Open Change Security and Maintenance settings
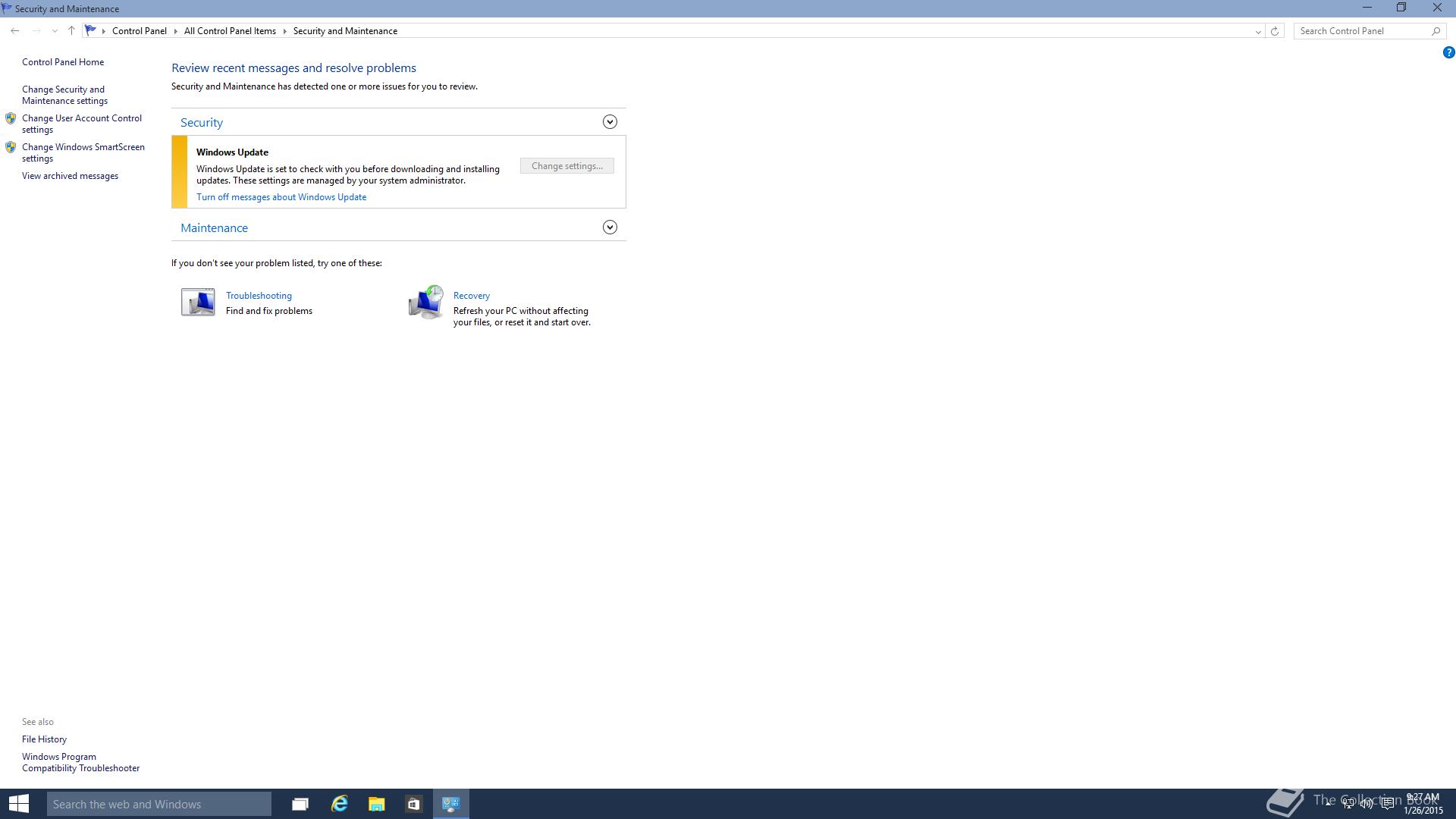The image size is (1456, 819). [x=64, y=95]
